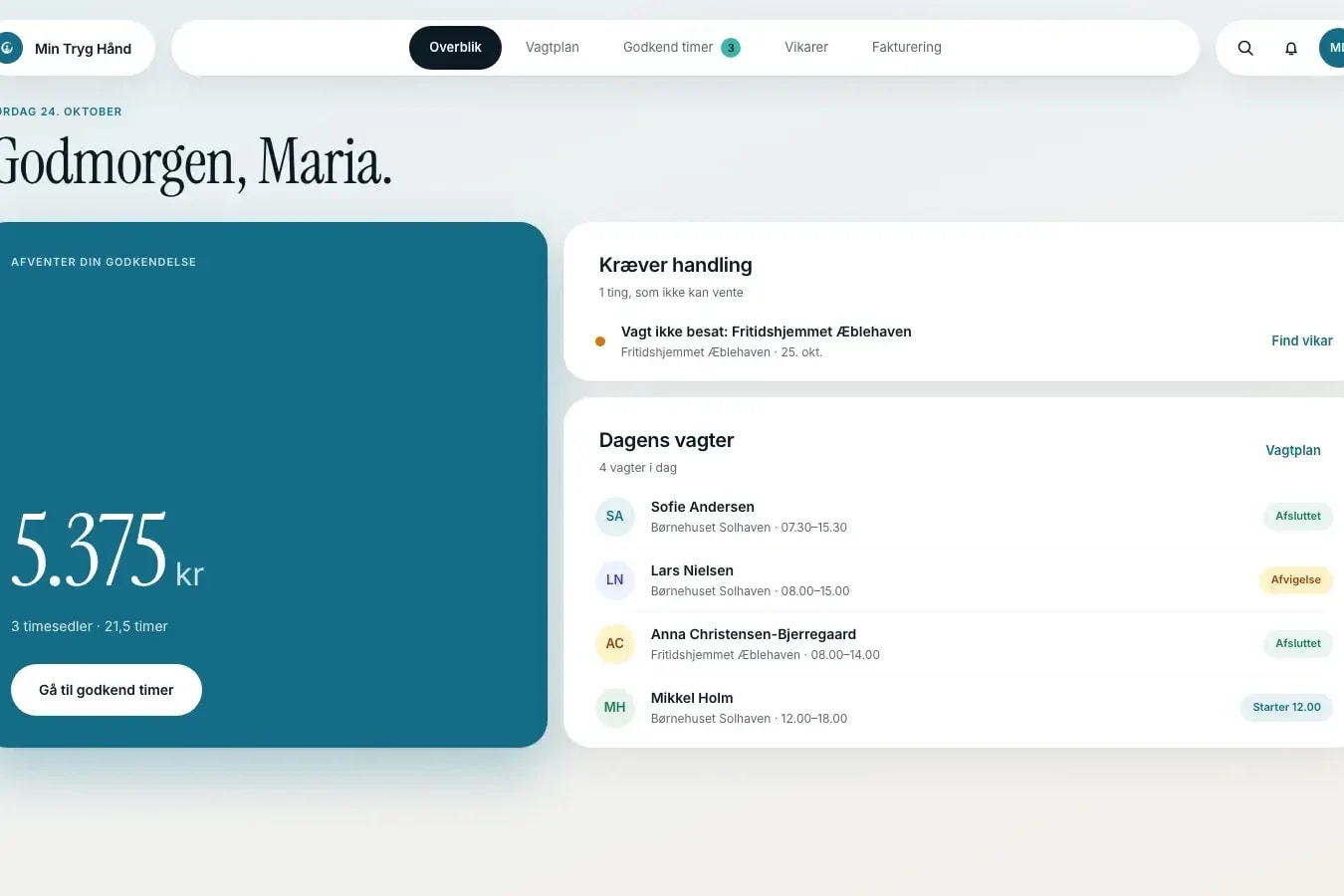
Task: Click the MH avatar for Mikkel Holm
Action: pyautogui.click(x=615, y=708)
